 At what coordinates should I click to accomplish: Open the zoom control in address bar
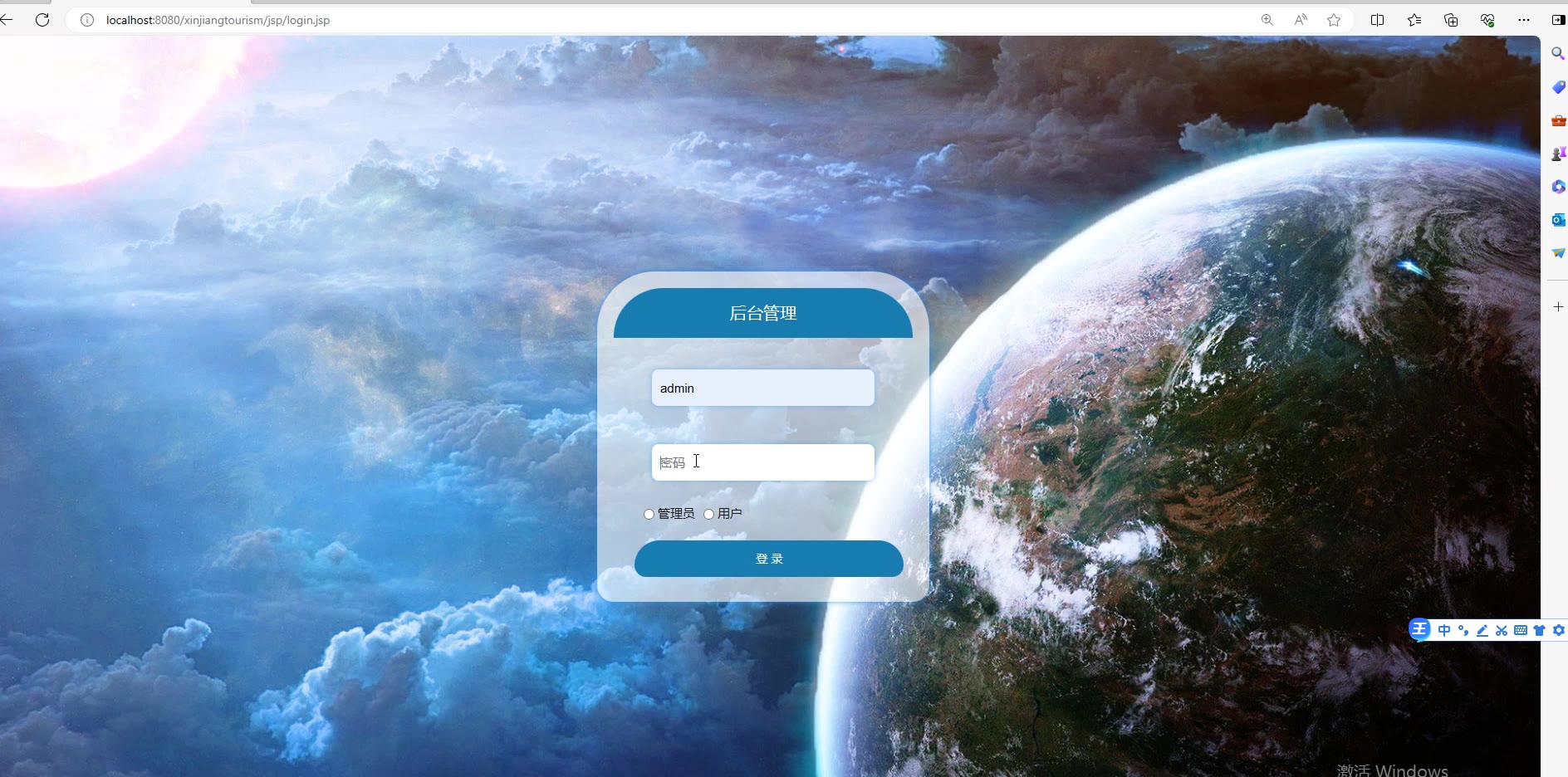tap(1267, 20)
